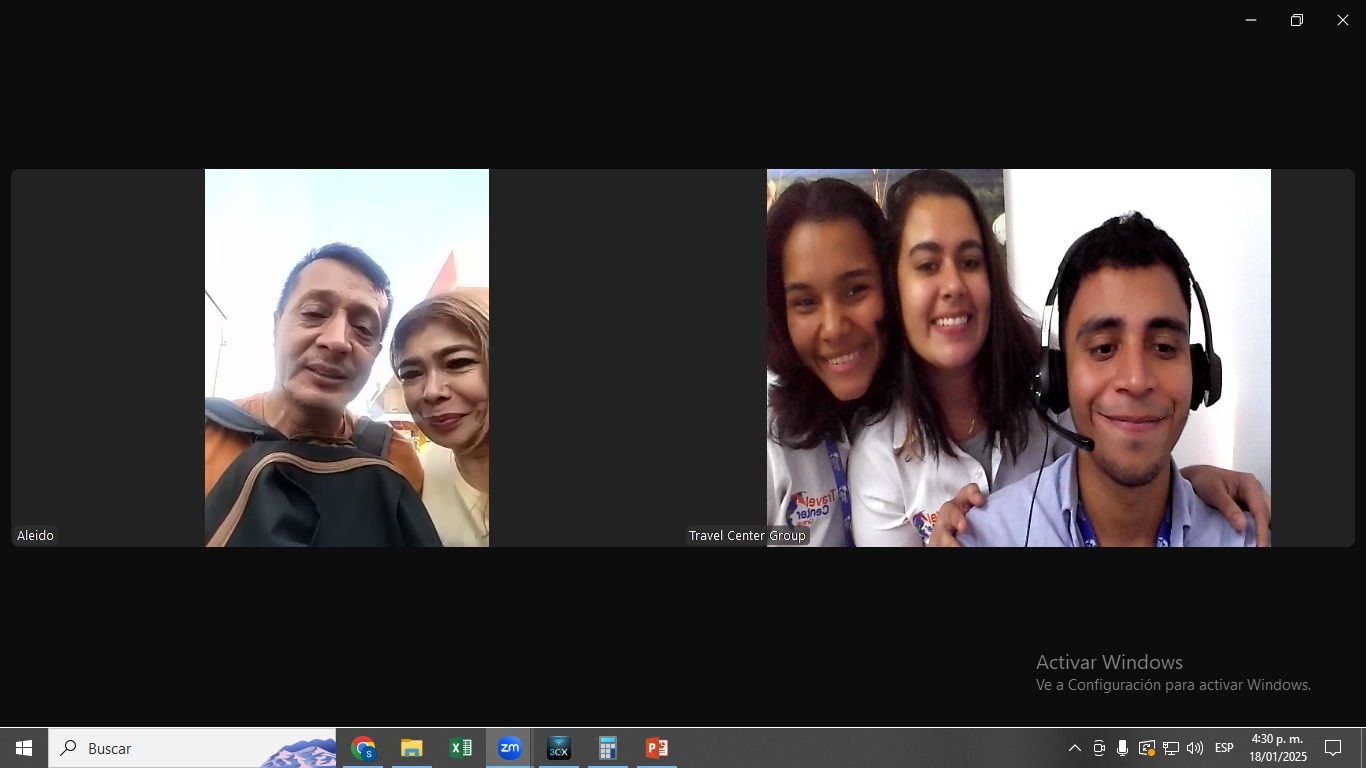This screenshot has height=768, width=1366.
Task: Open the Windows Start menu
Action: click(x=24, y=748)
